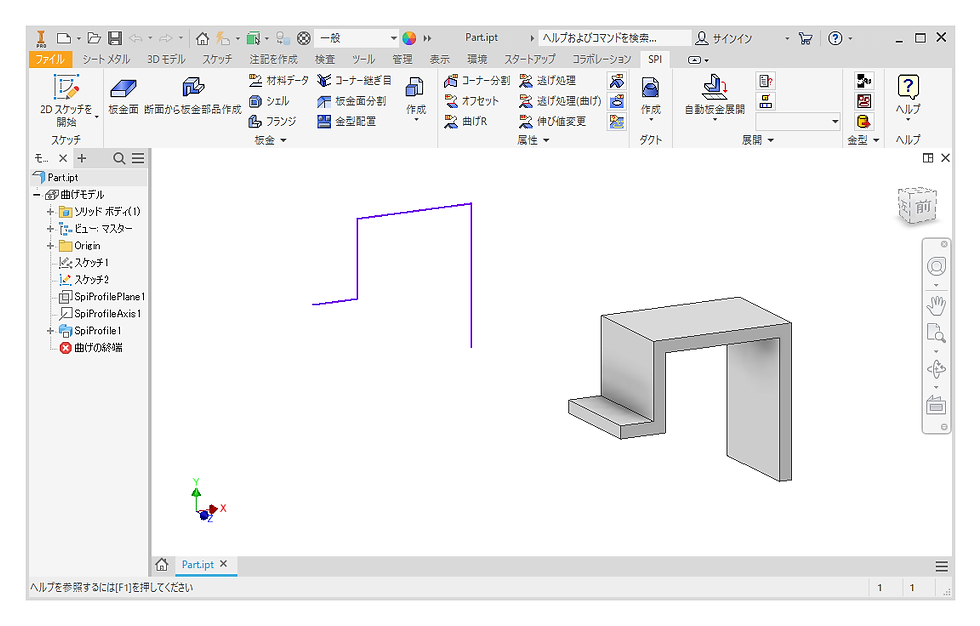Select the 曲げR bend radius tool

click(x=466, y=121)
